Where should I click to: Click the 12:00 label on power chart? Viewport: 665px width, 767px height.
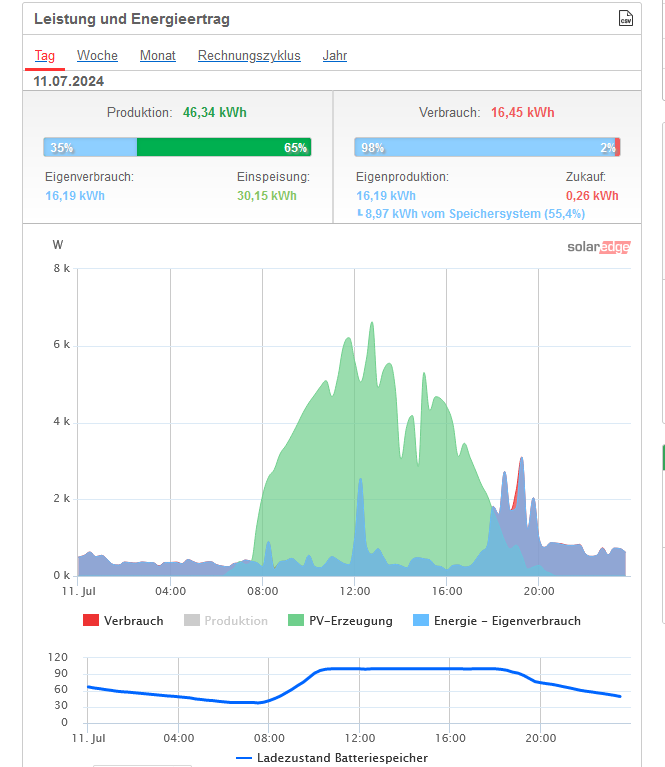click(355, 591)
